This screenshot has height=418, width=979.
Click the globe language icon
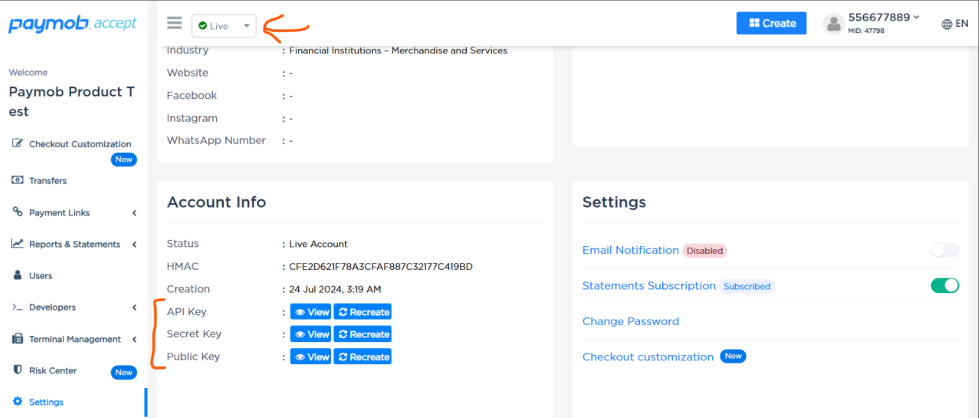pos(948,24)
